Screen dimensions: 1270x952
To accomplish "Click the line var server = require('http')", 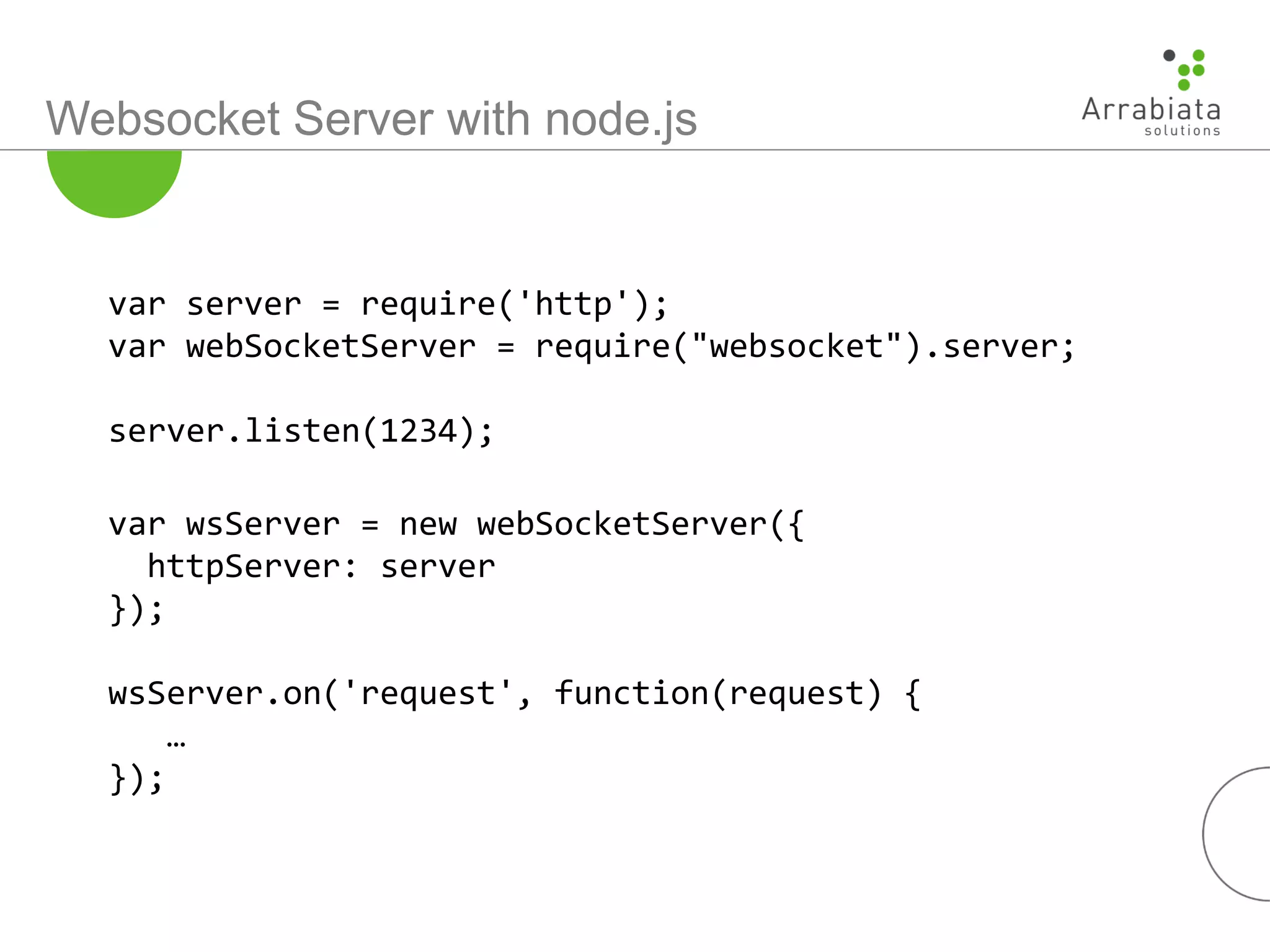I will (388, 304).
